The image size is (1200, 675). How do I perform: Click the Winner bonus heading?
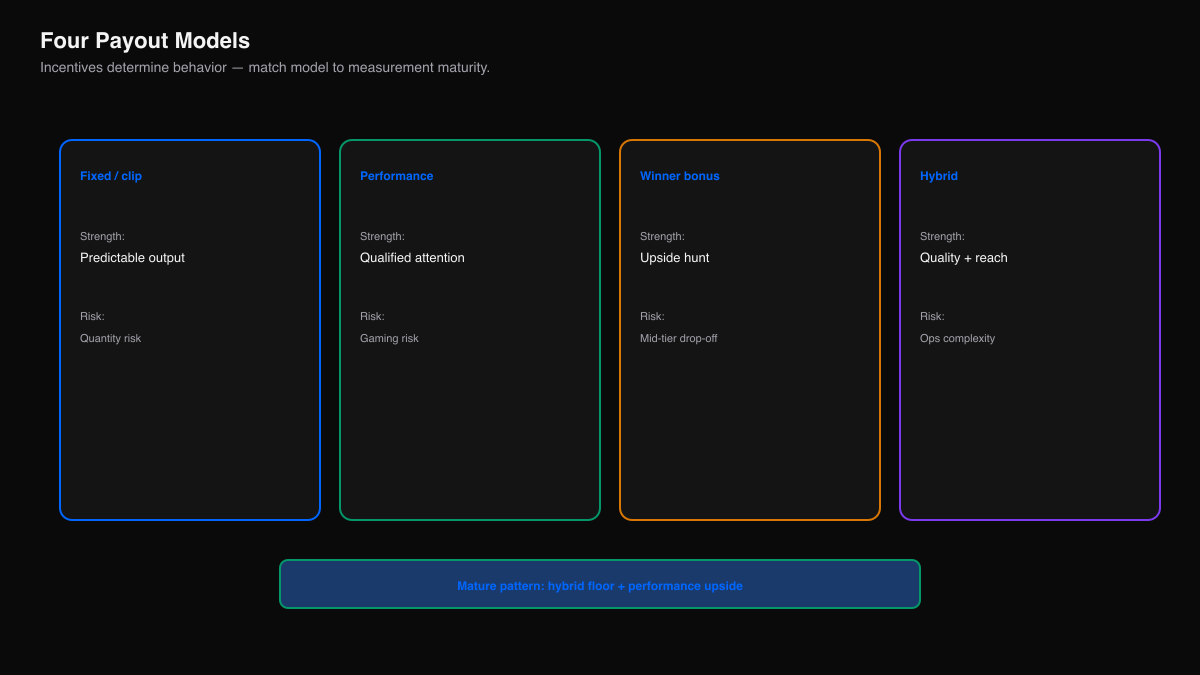pyautogui.click(x=680, y=176)
